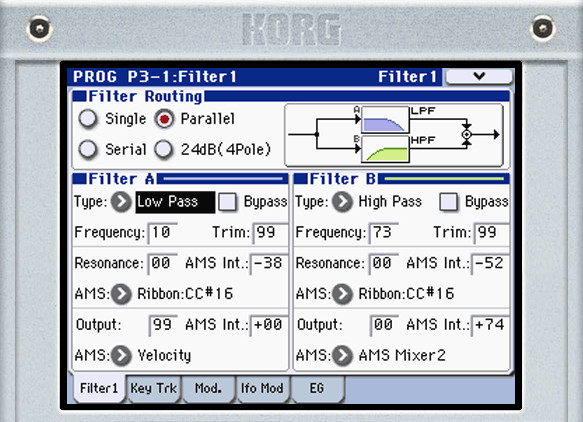
Task: Select Single filter routing
Action: coord(88,119)
